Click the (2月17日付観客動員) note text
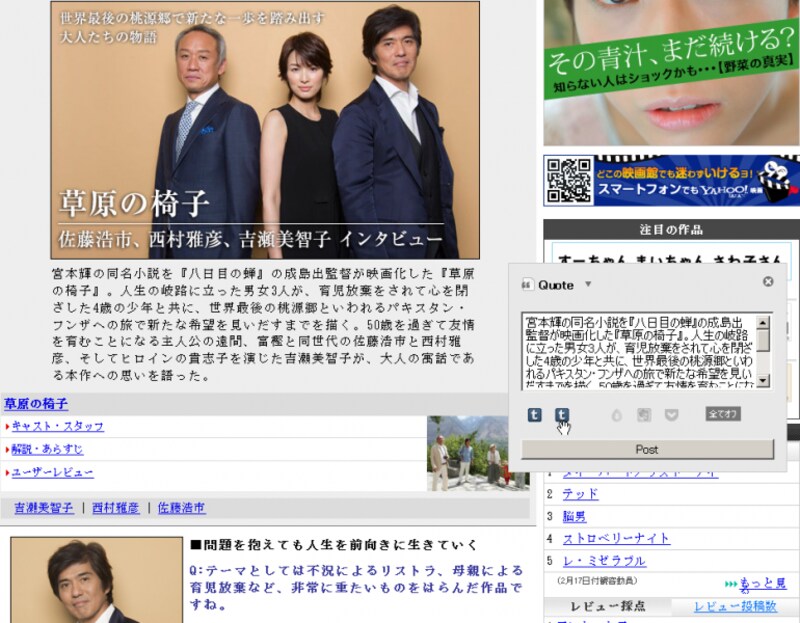This screenshot has width=800, height=623. click(x=597, y=580)
